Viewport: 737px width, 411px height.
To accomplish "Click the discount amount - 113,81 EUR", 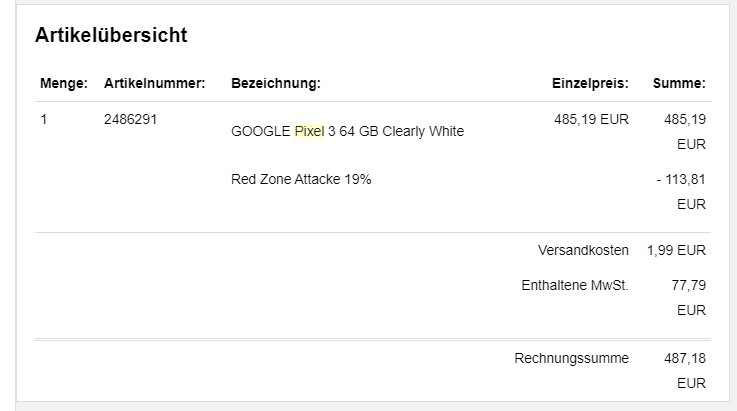I will (x=682, y=192).
